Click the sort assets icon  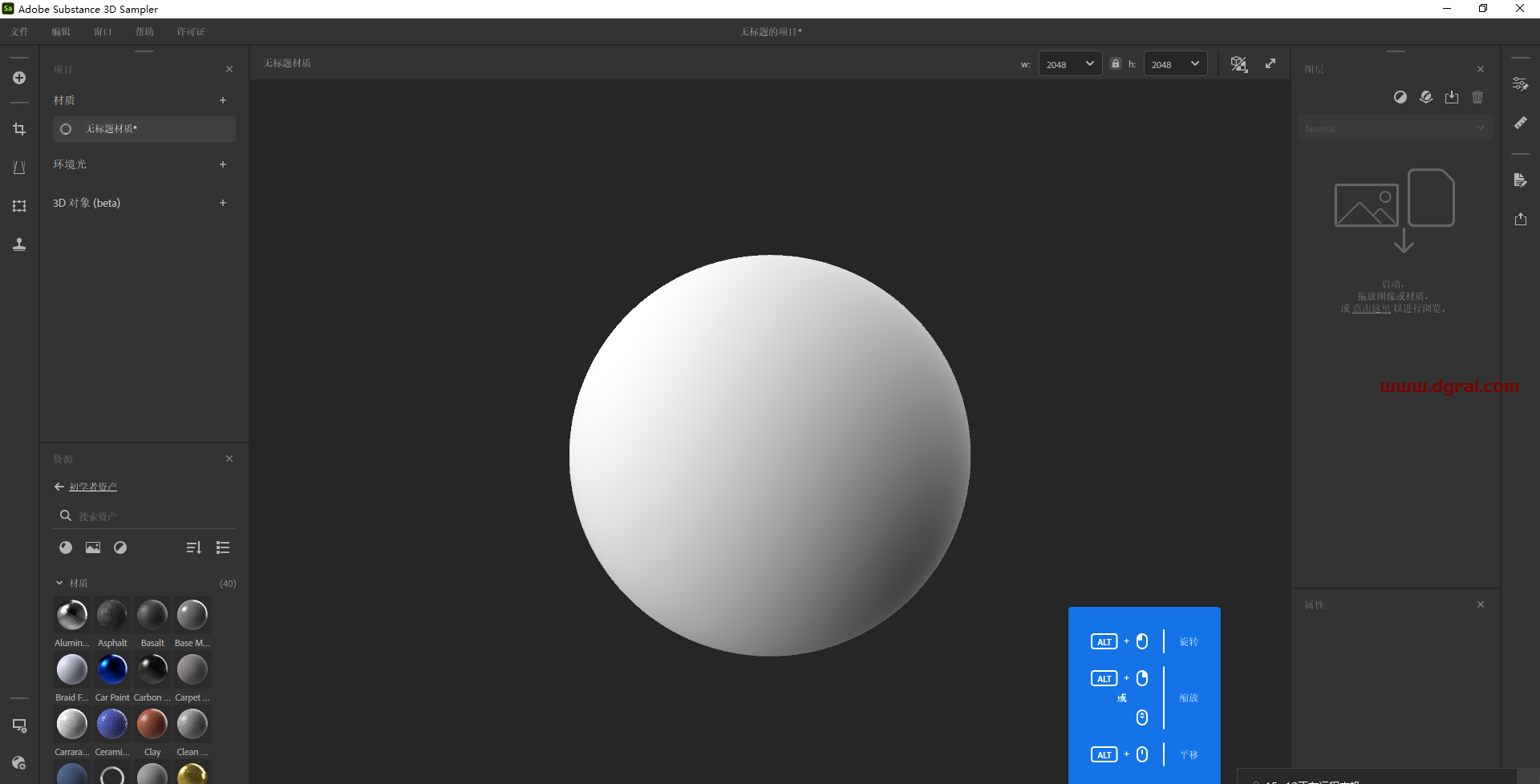tap(193, 548)
